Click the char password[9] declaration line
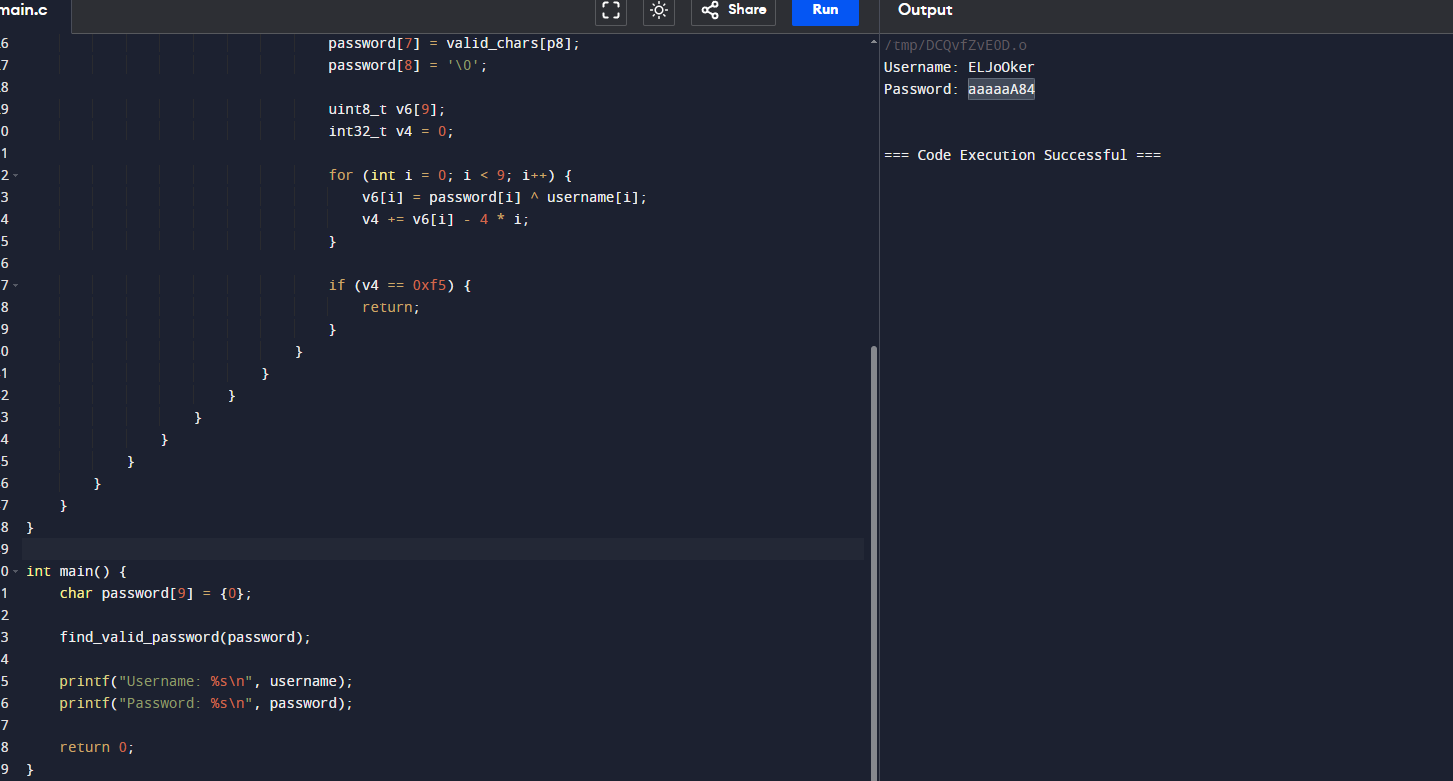Viewport: 1453px width, 781px height. (x=155, y=593)
